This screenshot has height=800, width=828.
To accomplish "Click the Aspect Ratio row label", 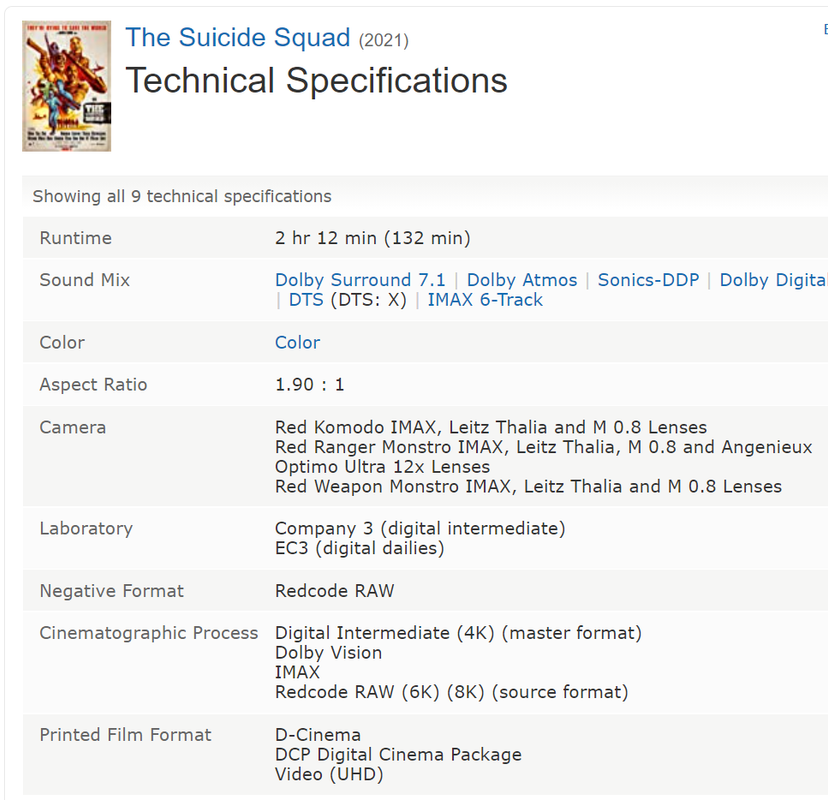I will (x=93, y=384).
